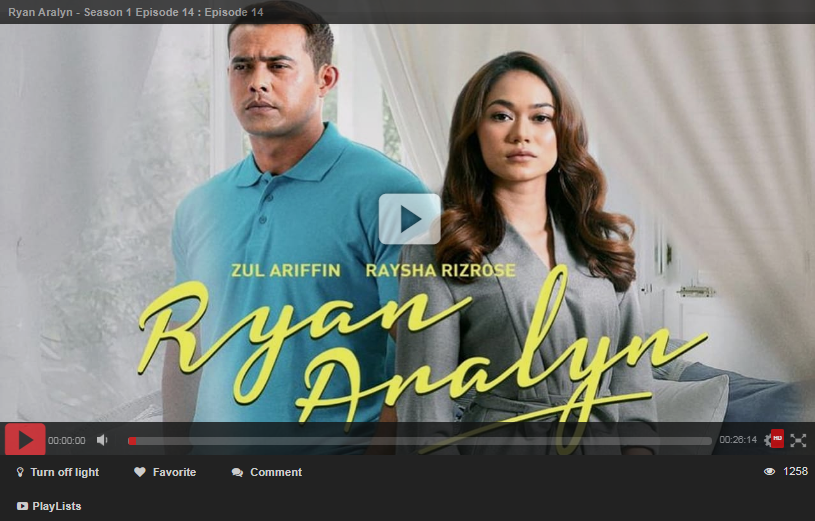Click the 00:26:14 total duration display
Screen dimensions: 815x521
click(x=738, y=440)
